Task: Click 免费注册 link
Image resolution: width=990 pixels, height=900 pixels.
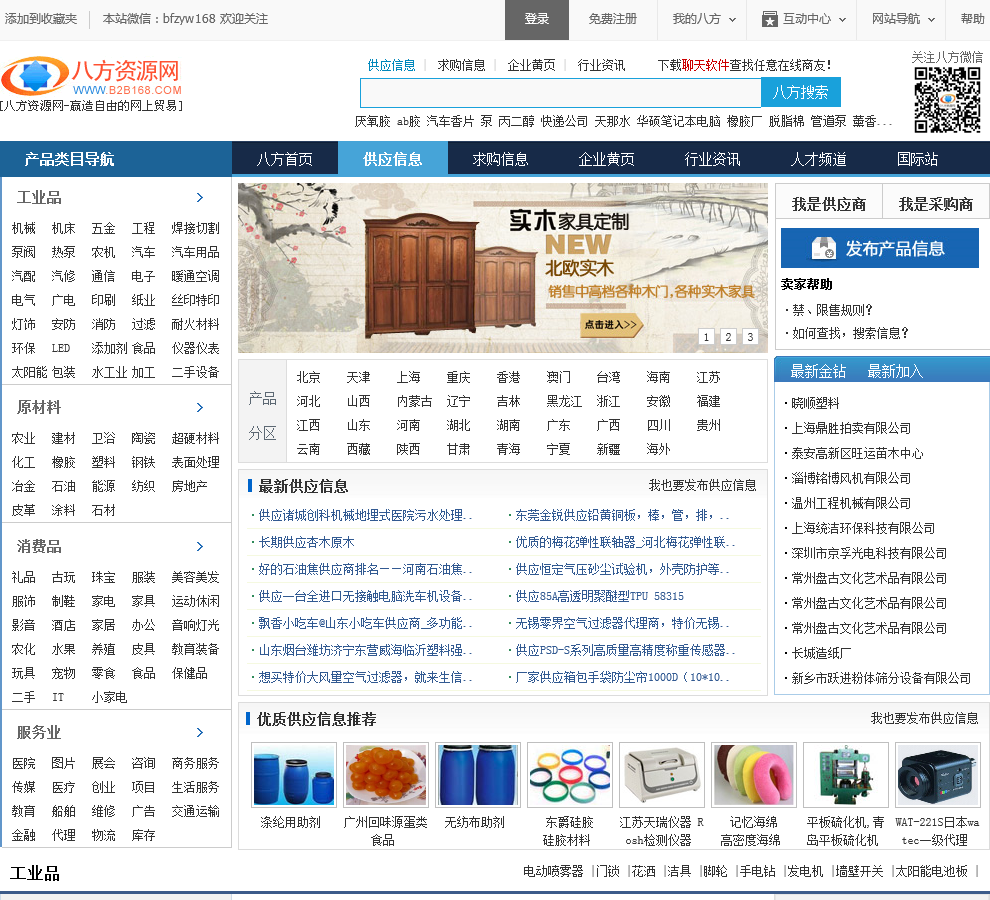Action: click(x=612, y=19)
